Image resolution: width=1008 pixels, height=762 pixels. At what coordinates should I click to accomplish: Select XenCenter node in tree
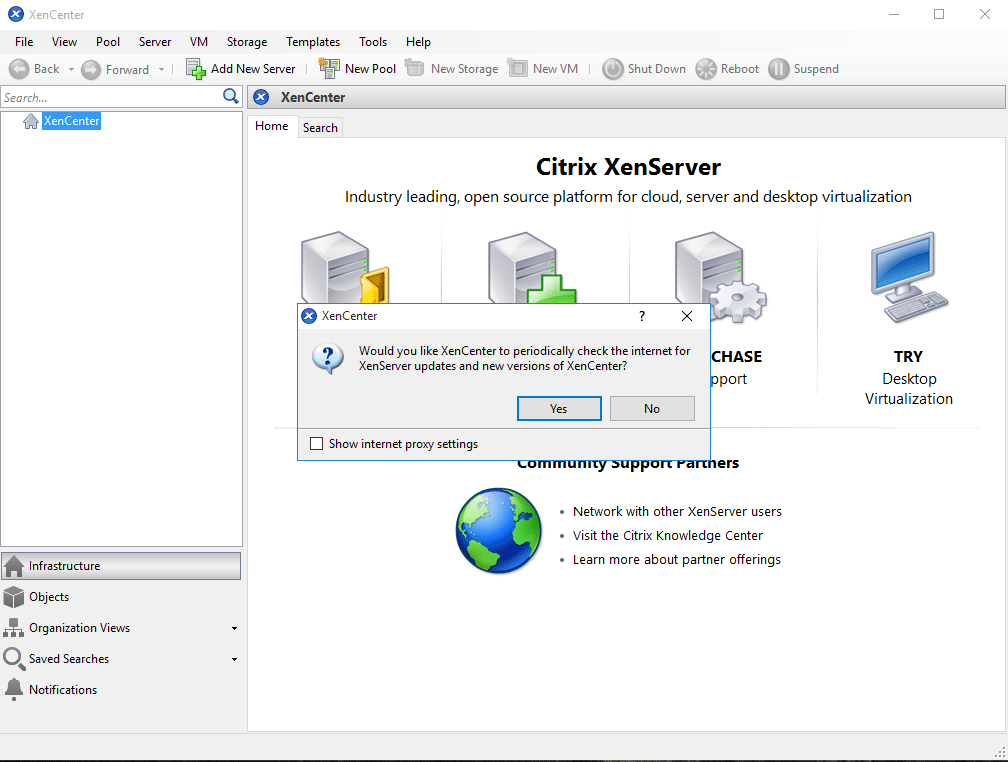coord(71,121)
